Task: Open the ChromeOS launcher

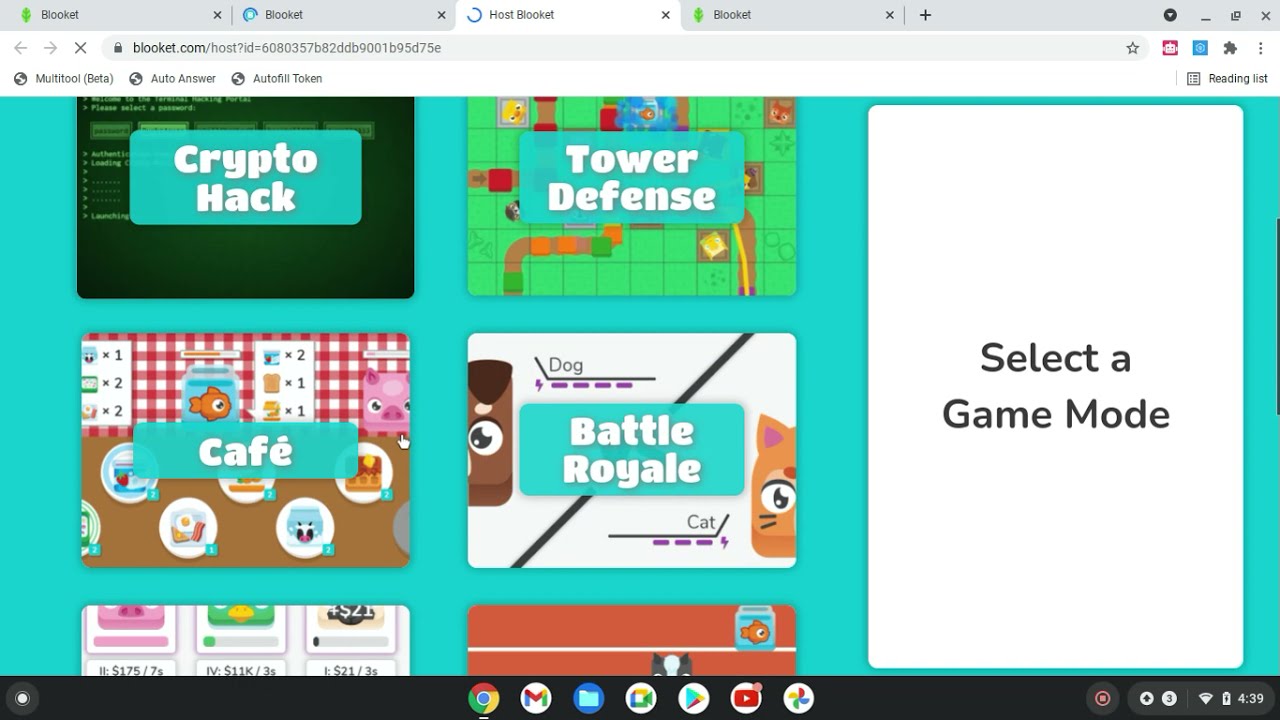Action: pos(22,698)
